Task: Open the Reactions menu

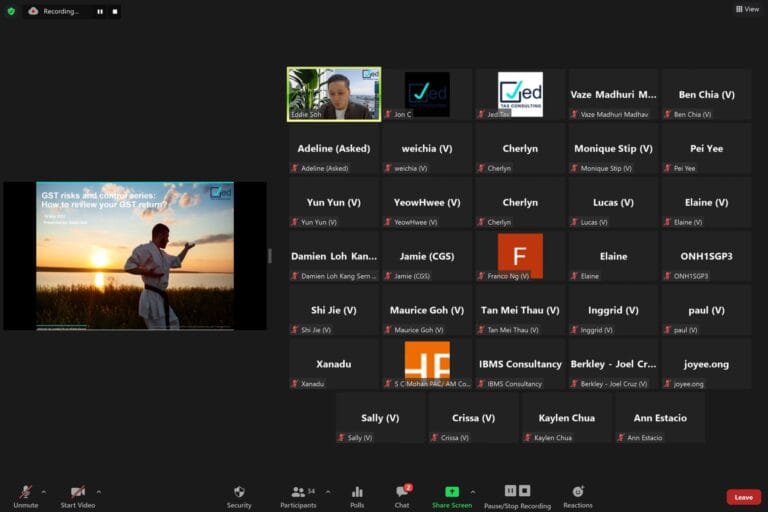Action: [x=578, y=492]
